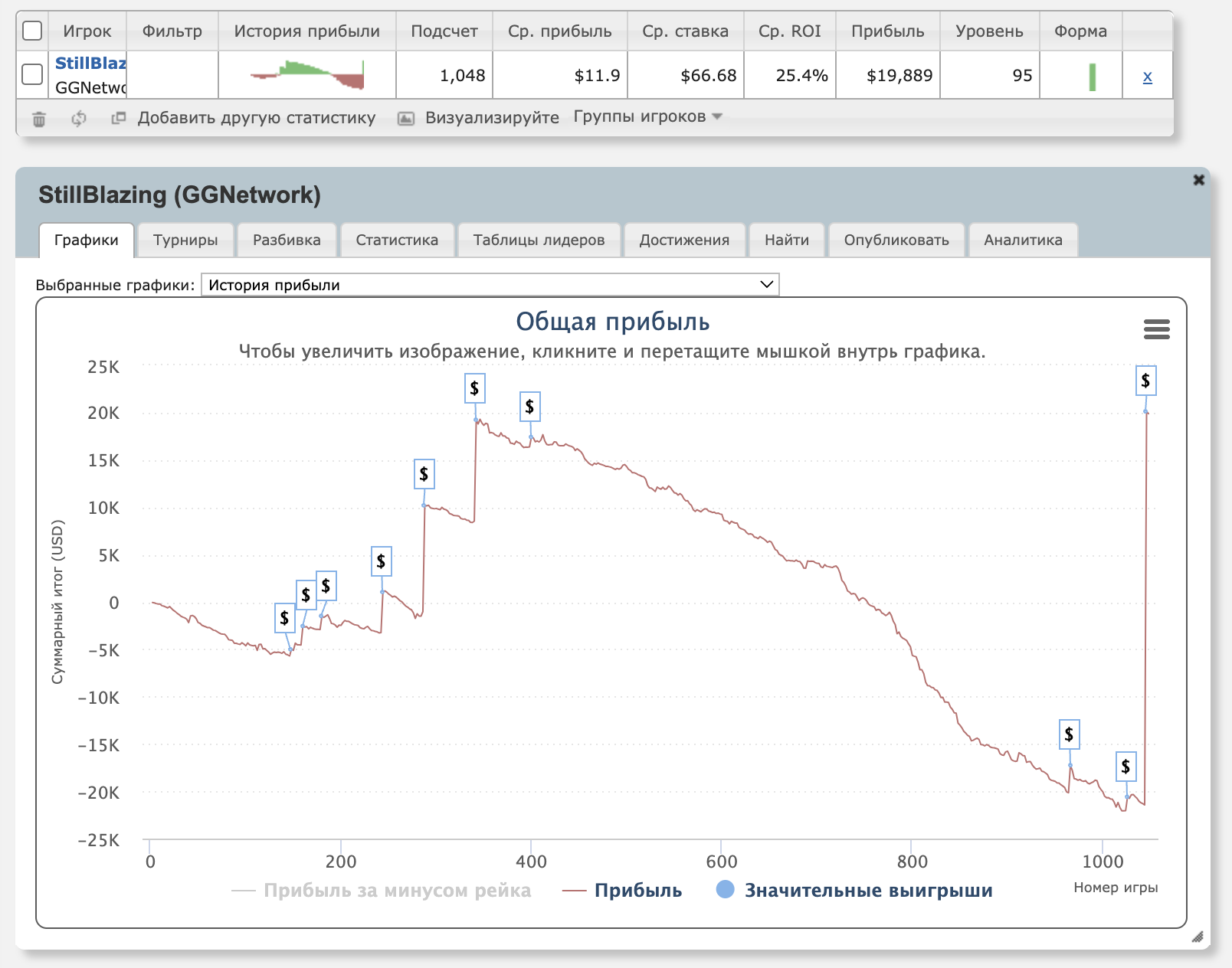Tick the checkbox in the StillBlazing row
1232x968 pixels.
point(32,74)
